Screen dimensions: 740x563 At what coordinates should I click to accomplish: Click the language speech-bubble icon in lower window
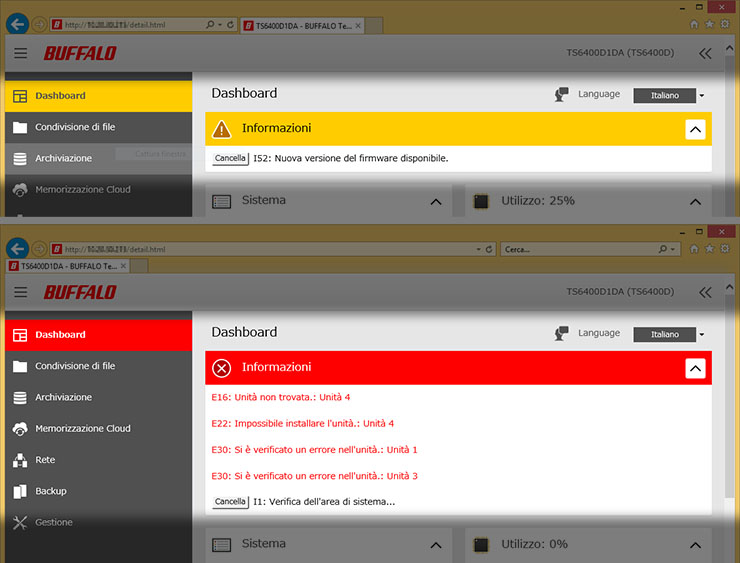(562, 333)
